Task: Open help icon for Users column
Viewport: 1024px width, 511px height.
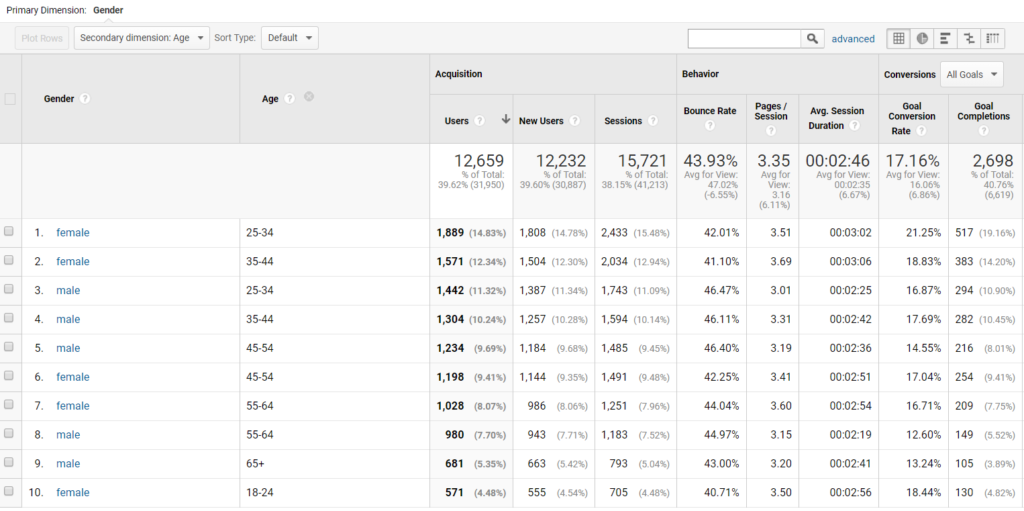Action: (x=479, y=121)
